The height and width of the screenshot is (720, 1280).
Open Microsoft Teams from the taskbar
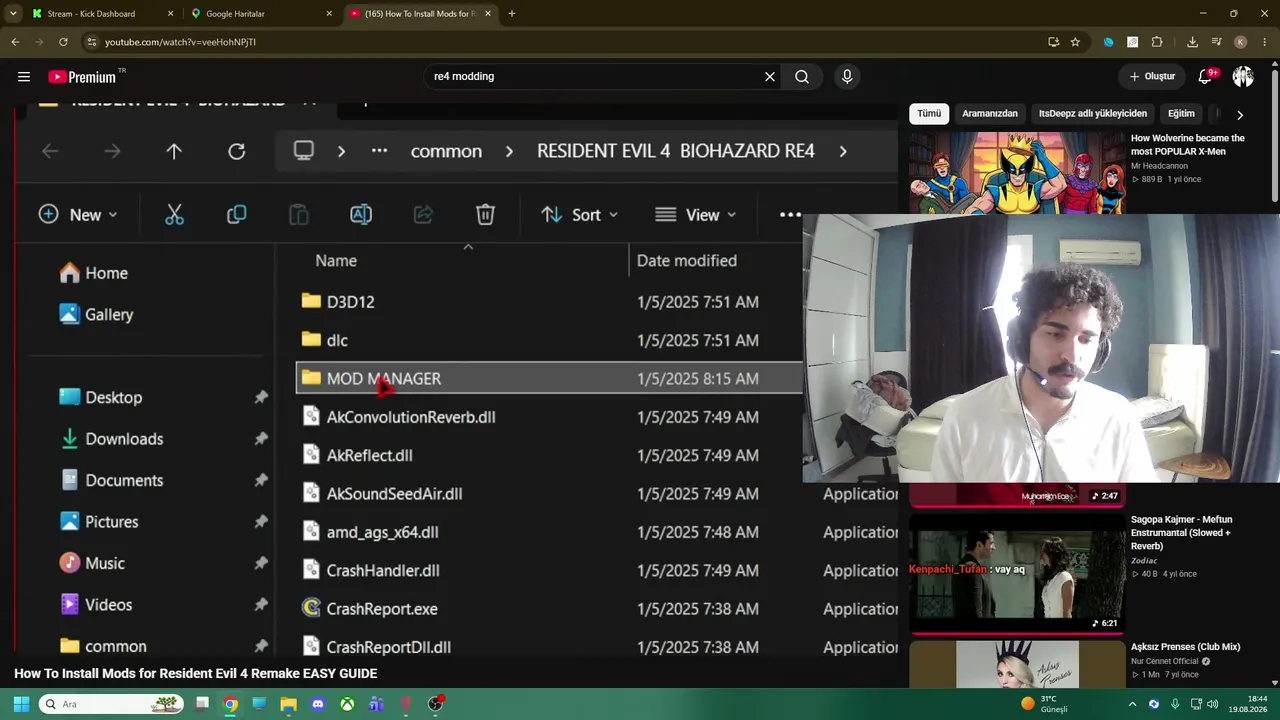[x=376, y=704]
